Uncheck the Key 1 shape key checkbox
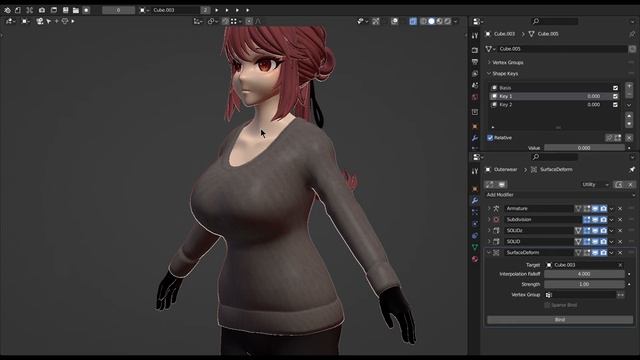The image size is (640, 360). [615, 96]
